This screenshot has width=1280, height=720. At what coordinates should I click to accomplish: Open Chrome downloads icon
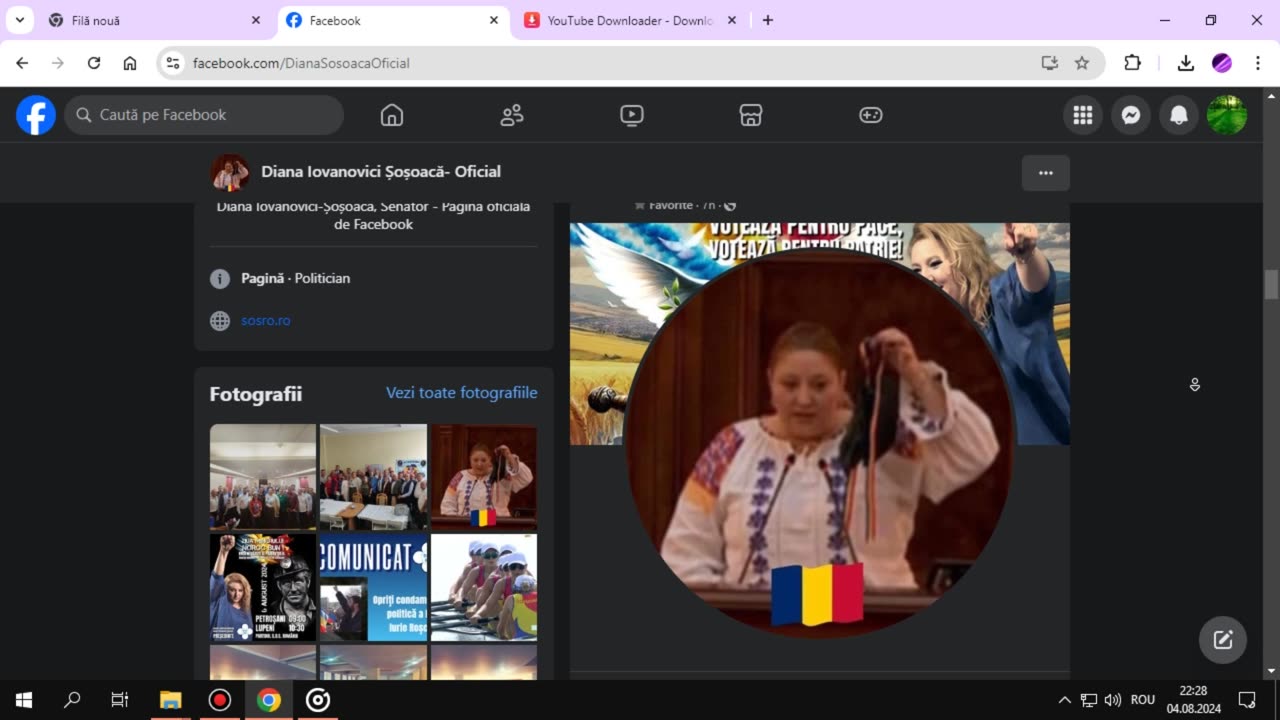pos(1186,63)
